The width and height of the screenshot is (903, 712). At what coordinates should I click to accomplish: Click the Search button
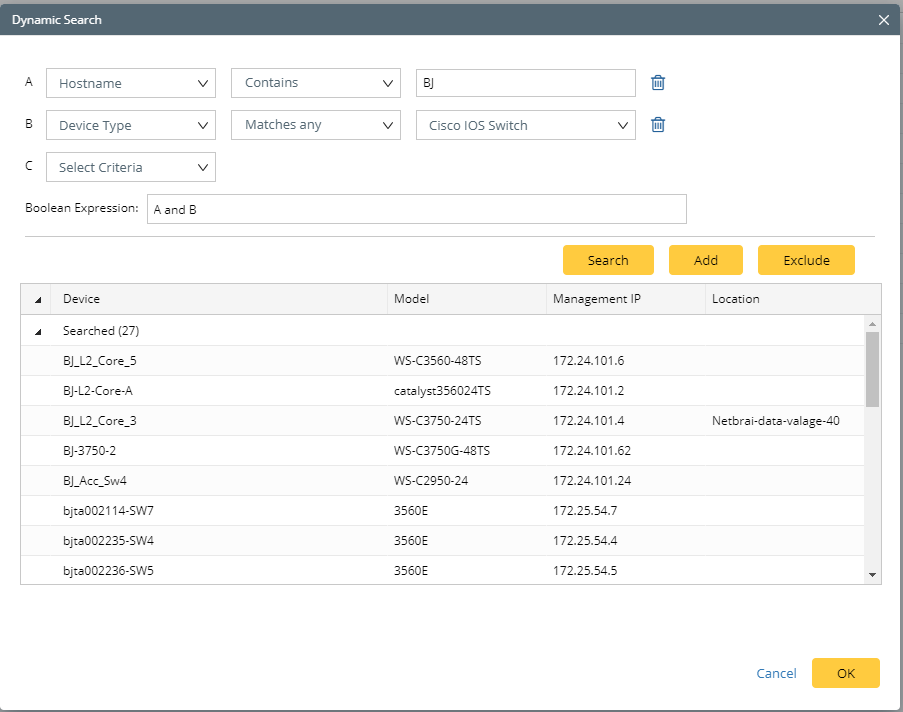(x=608, y=259)
